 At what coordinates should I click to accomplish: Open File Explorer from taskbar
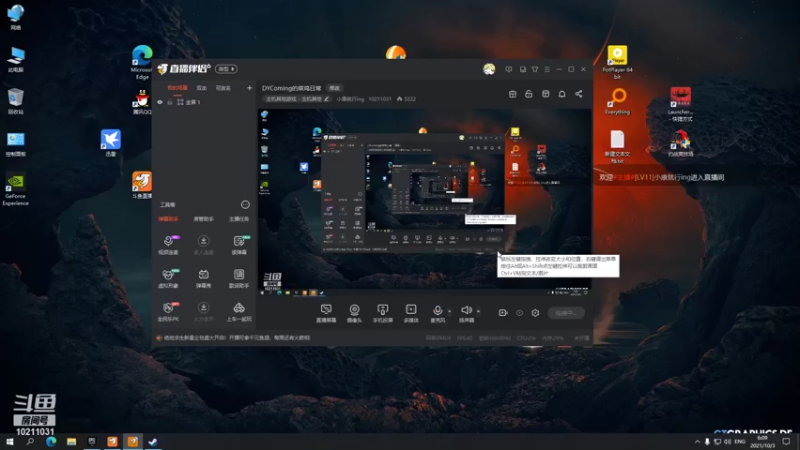(71, 441)
